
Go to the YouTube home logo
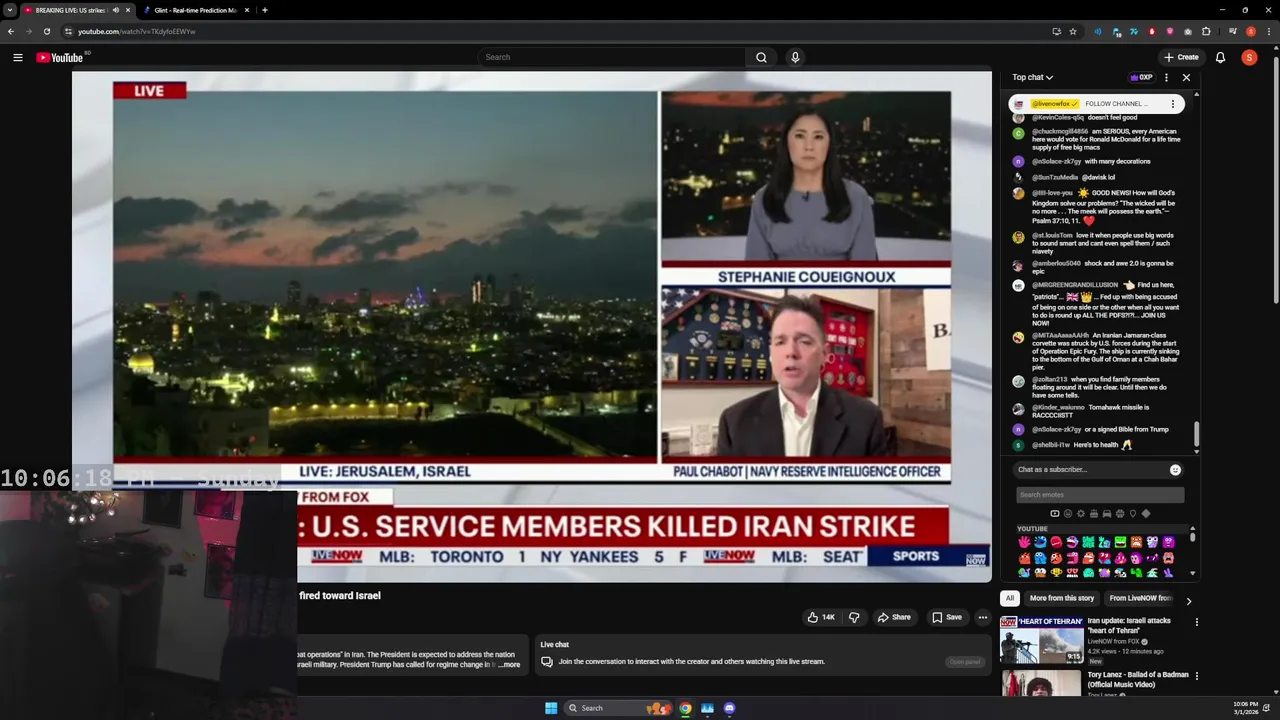coord(60,57)
